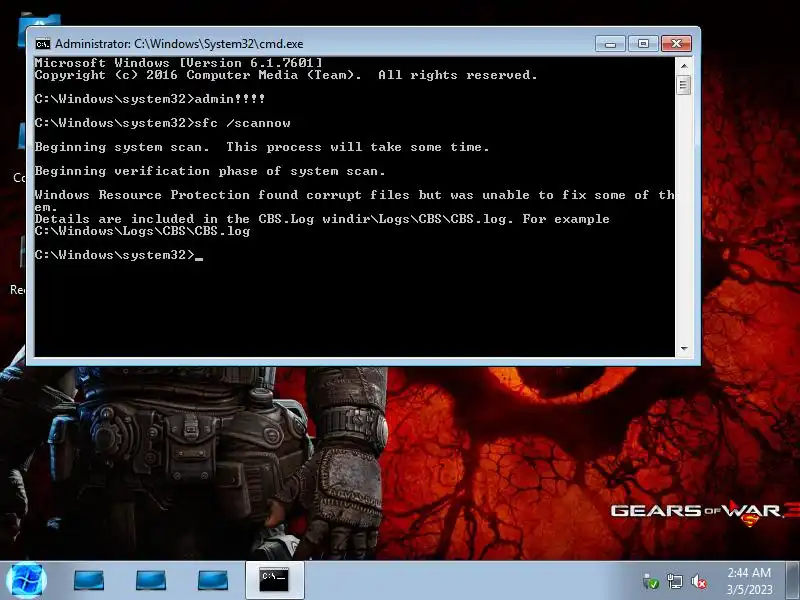Open the Windows Start orb
This screenshot has width=800, height=600.
click(x=26, y=581)
